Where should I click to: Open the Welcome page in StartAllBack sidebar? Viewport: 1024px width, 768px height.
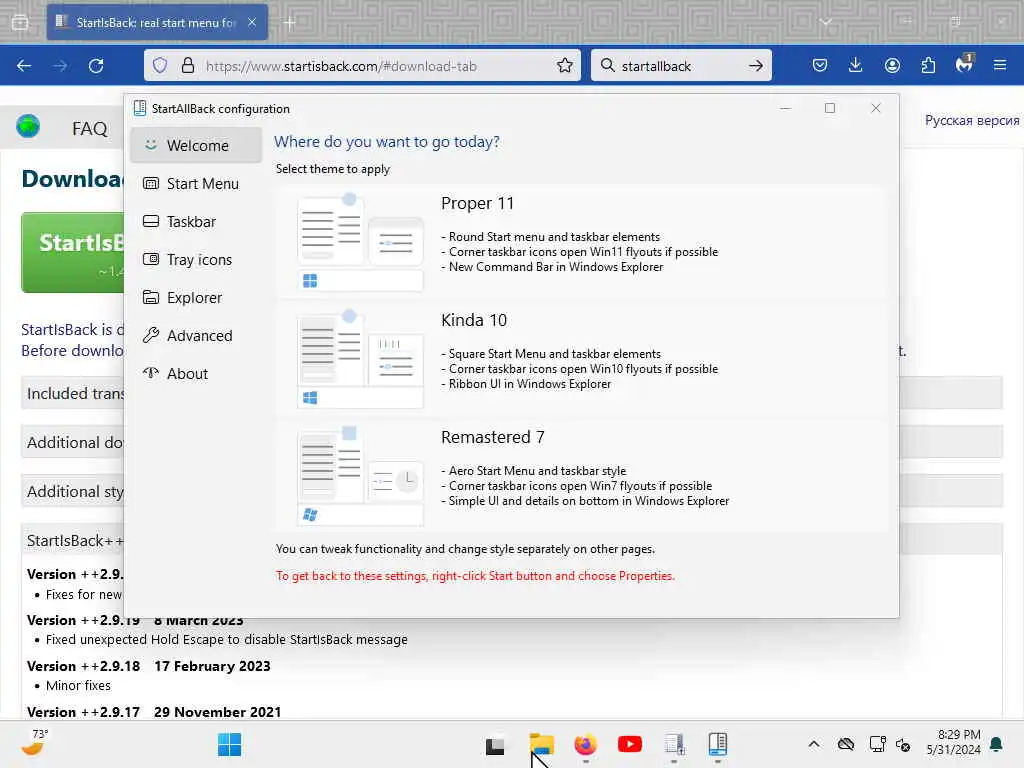tap(196, 145)
